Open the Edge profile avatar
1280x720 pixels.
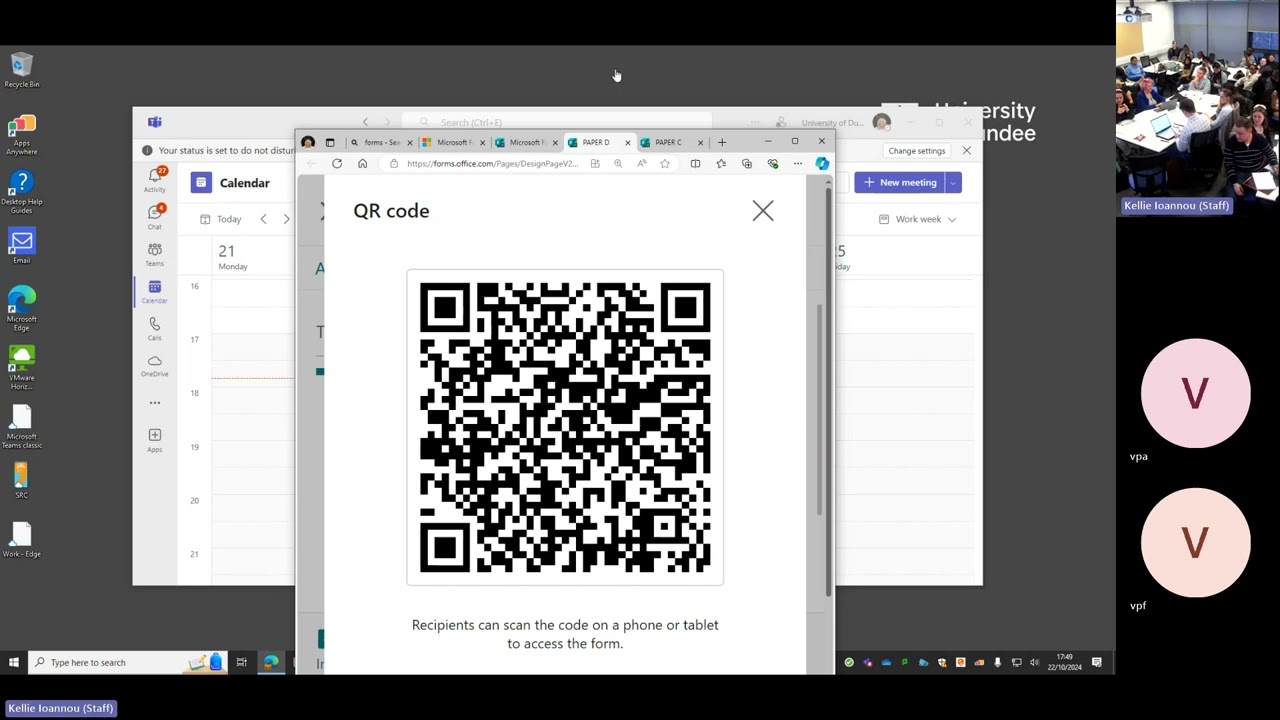[308, 142]
